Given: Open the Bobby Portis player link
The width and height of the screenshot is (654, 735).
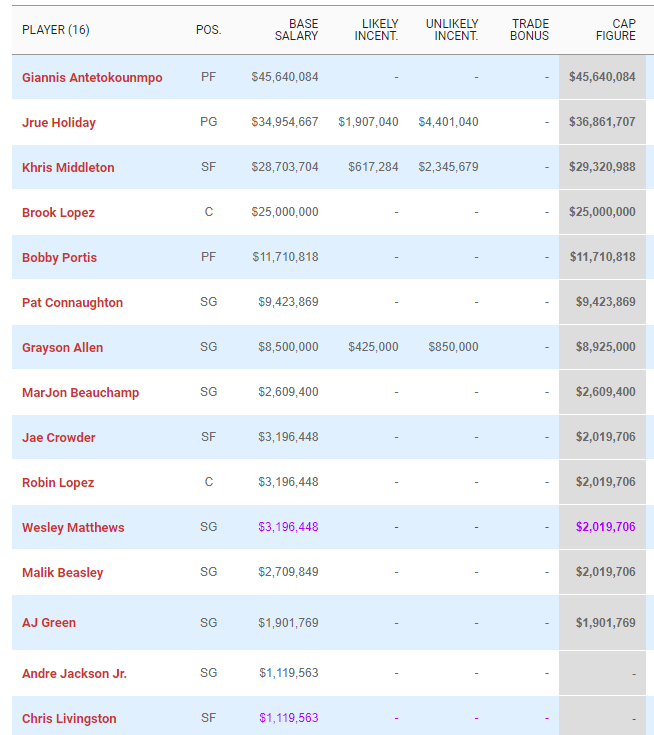Looking at the screenshot, I should click(59, 257).
